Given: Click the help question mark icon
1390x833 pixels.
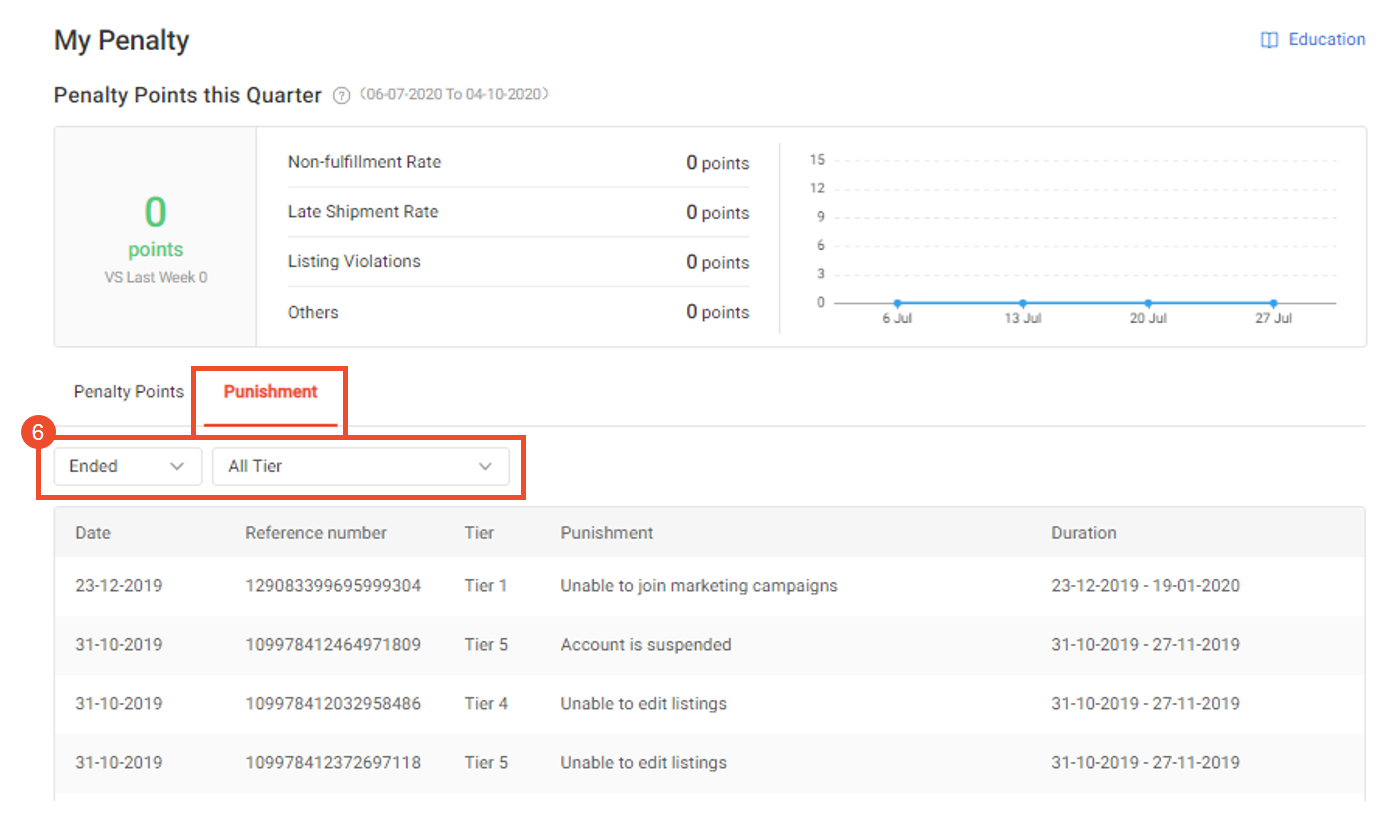Looking at the screenshot, I should [x=341, y=96].
